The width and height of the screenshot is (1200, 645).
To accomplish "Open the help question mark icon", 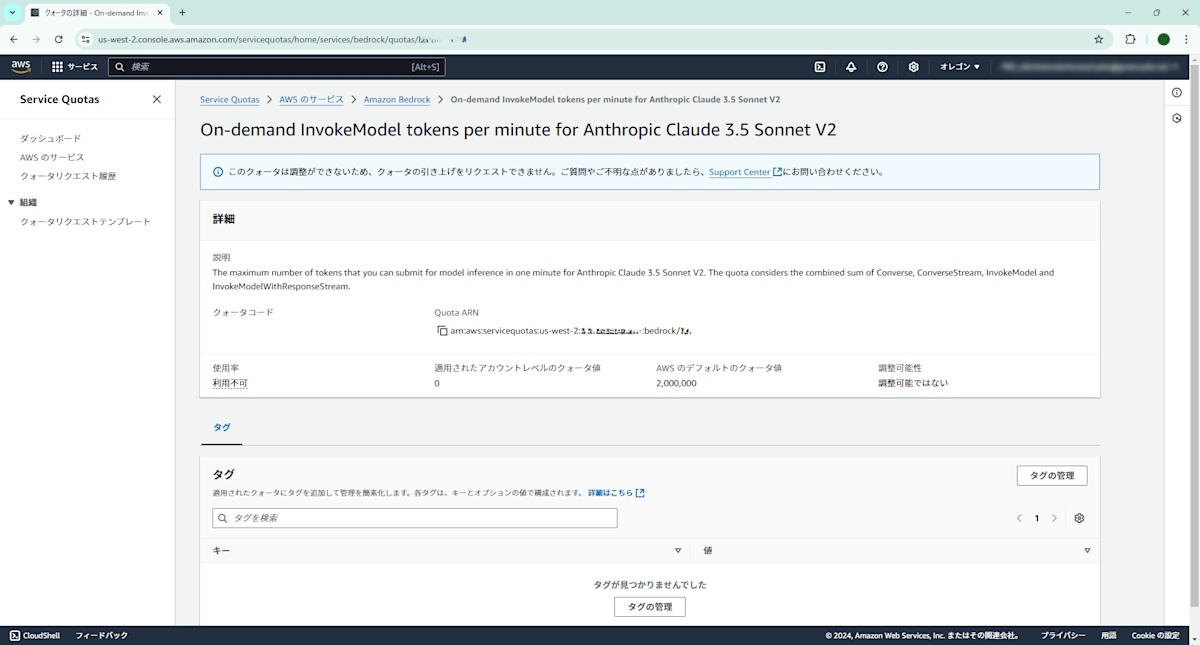I will (882, 67).
